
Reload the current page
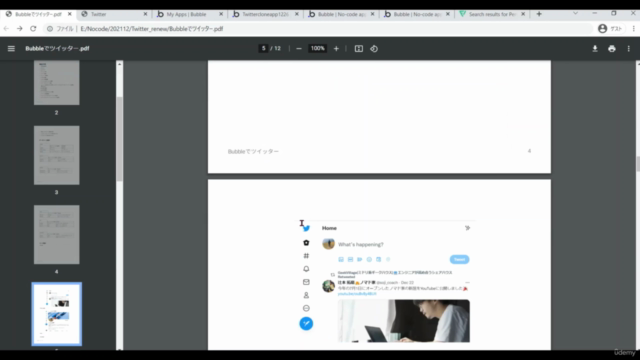[x=33, y=29]
